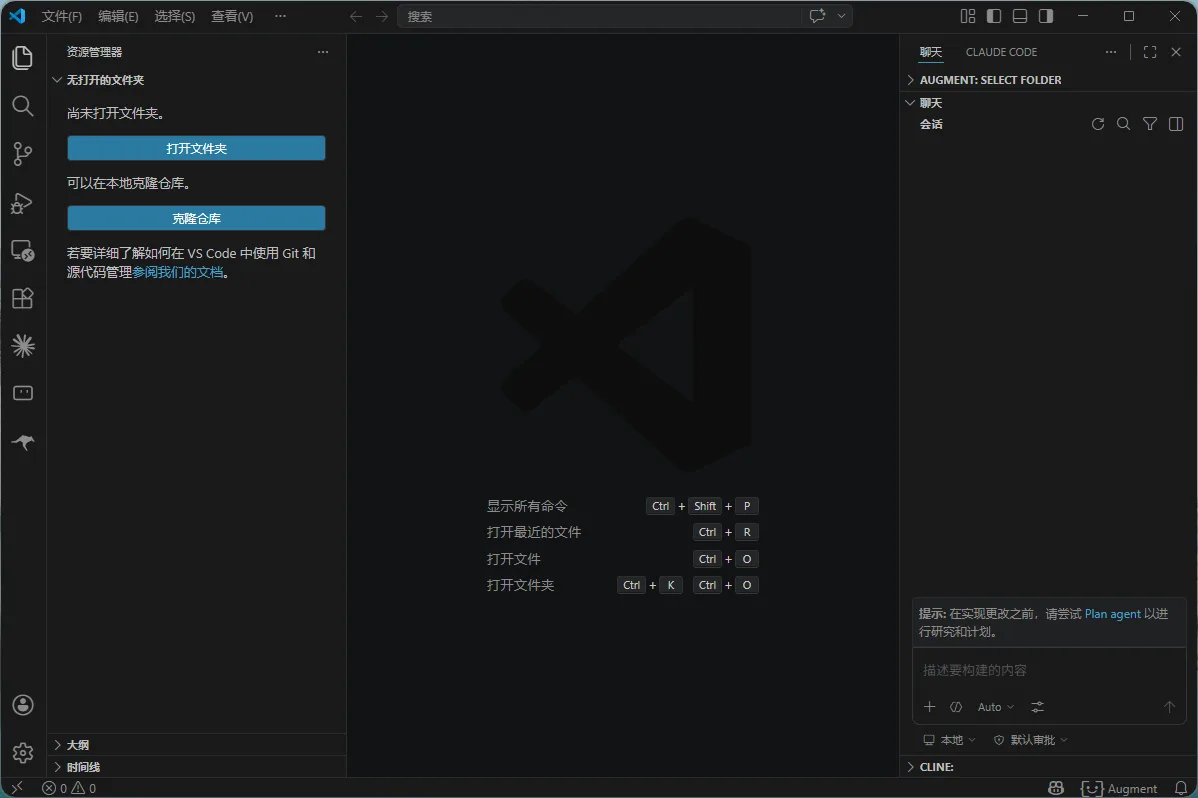This screenshot has height=798, width=1198.
Task: Open the 参阅我们的文档 link
Action: pyautogui.click(x=178, y=272)
